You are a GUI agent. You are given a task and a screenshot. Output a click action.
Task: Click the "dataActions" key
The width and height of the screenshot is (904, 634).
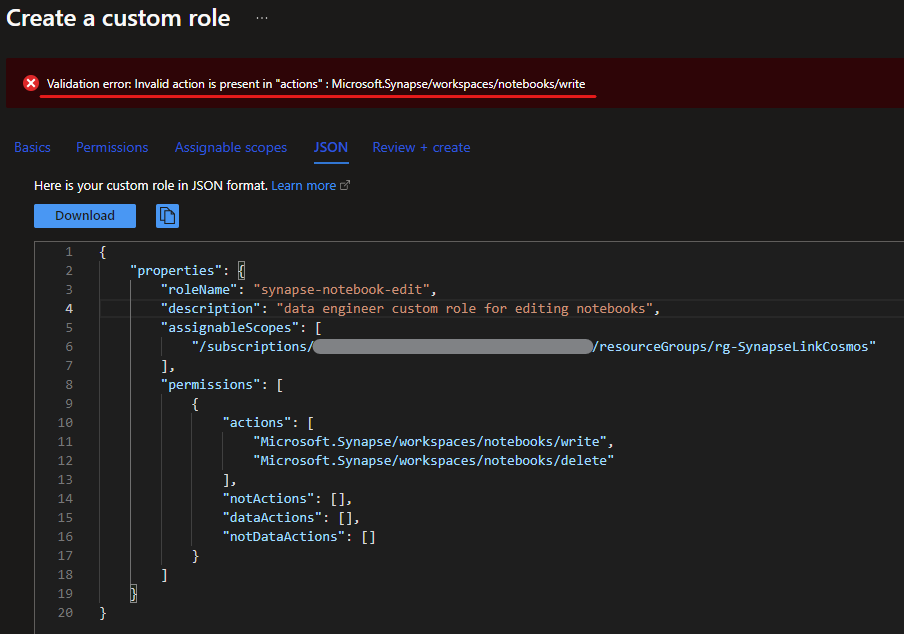[x=272, y=518]
